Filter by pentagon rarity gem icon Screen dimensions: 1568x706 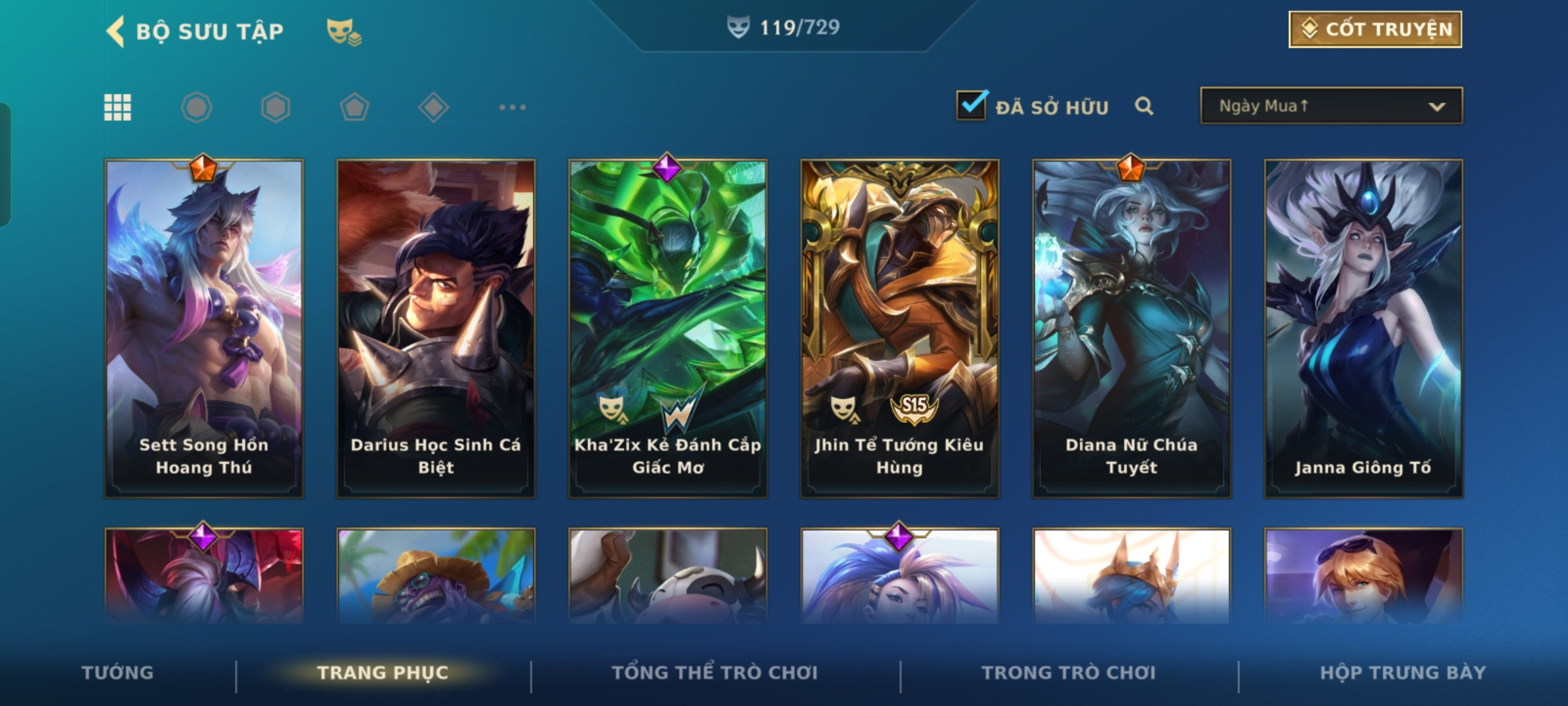(354, 107)
